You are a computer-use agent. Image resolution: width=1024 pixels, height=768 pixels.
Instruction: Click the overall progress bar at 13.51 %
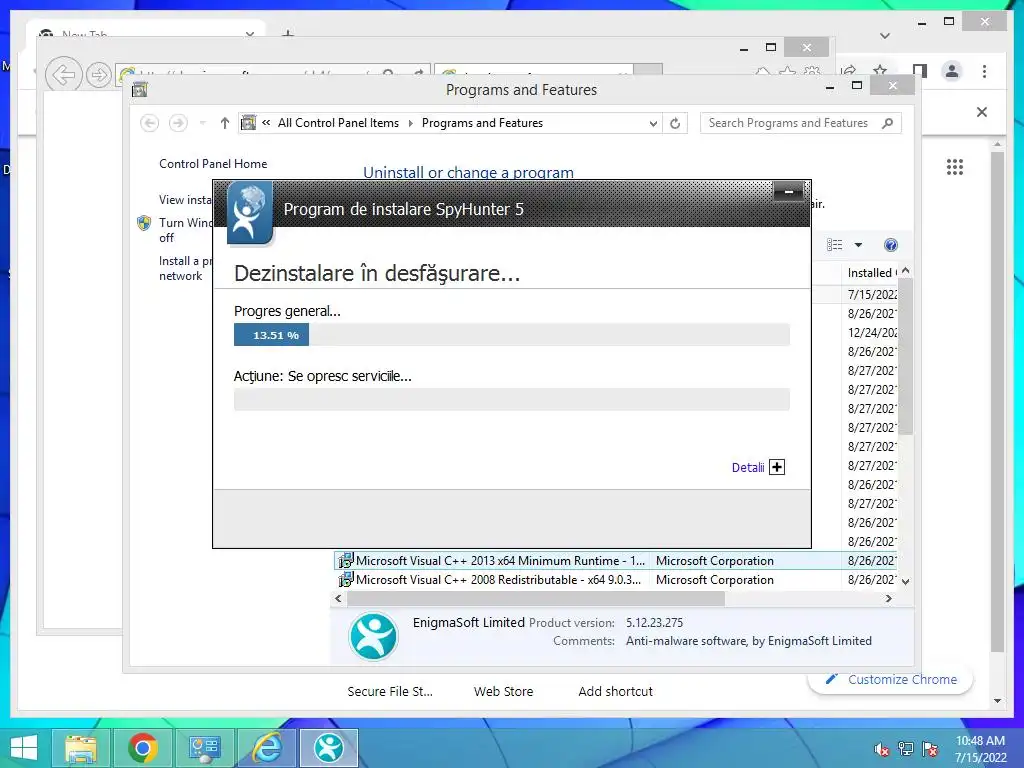click(x=511, y=335)
